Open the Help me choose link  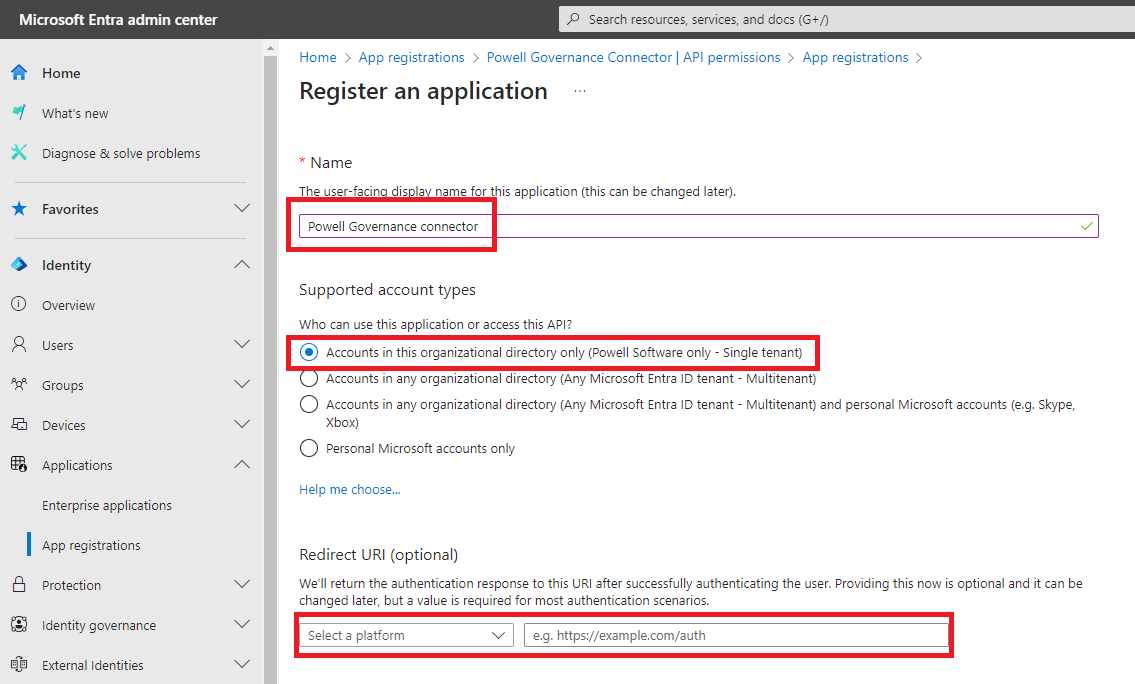coord(350,489)
